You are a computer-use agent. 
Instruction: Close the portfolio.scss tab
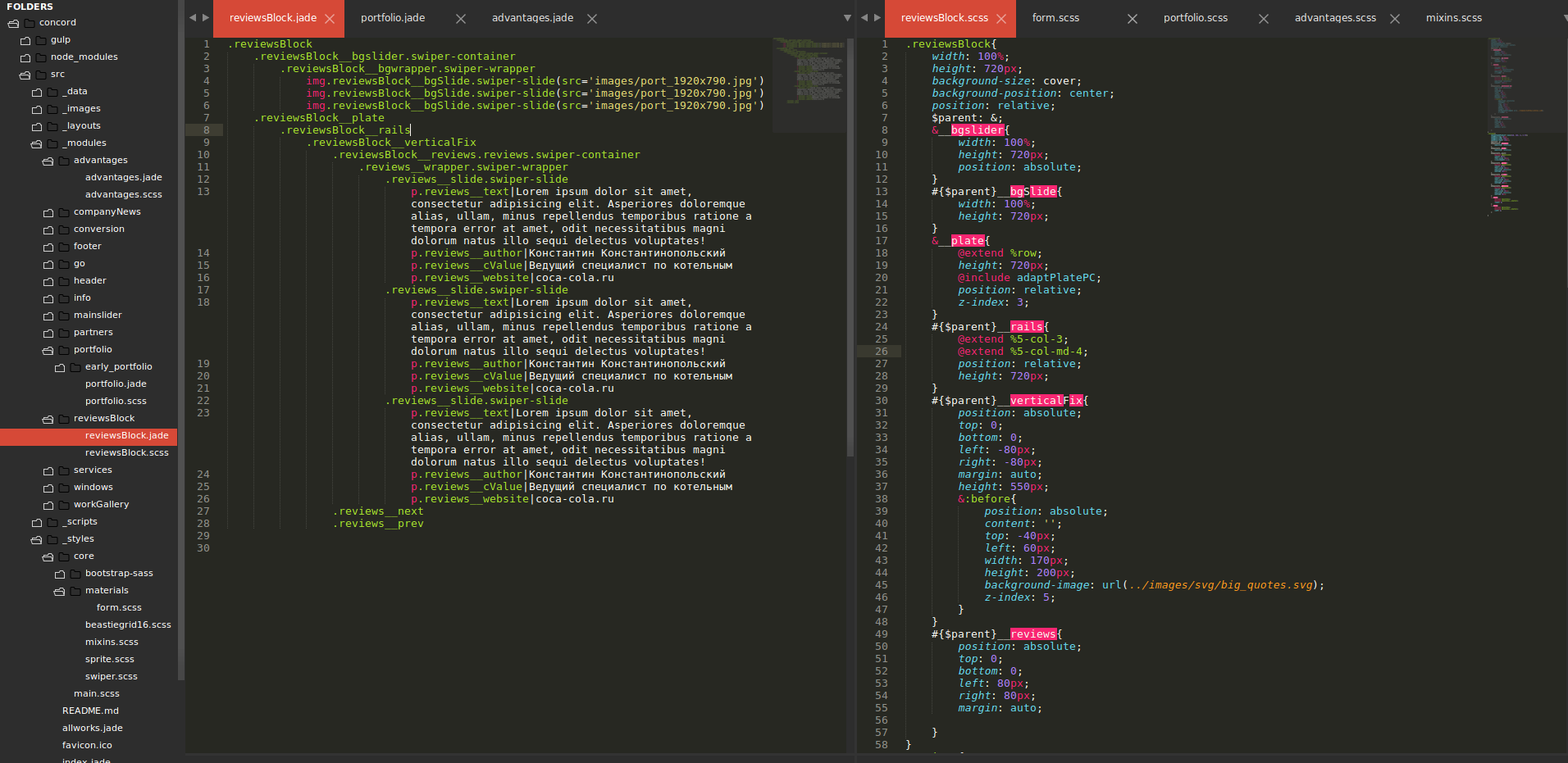[x=1264, y=19]
